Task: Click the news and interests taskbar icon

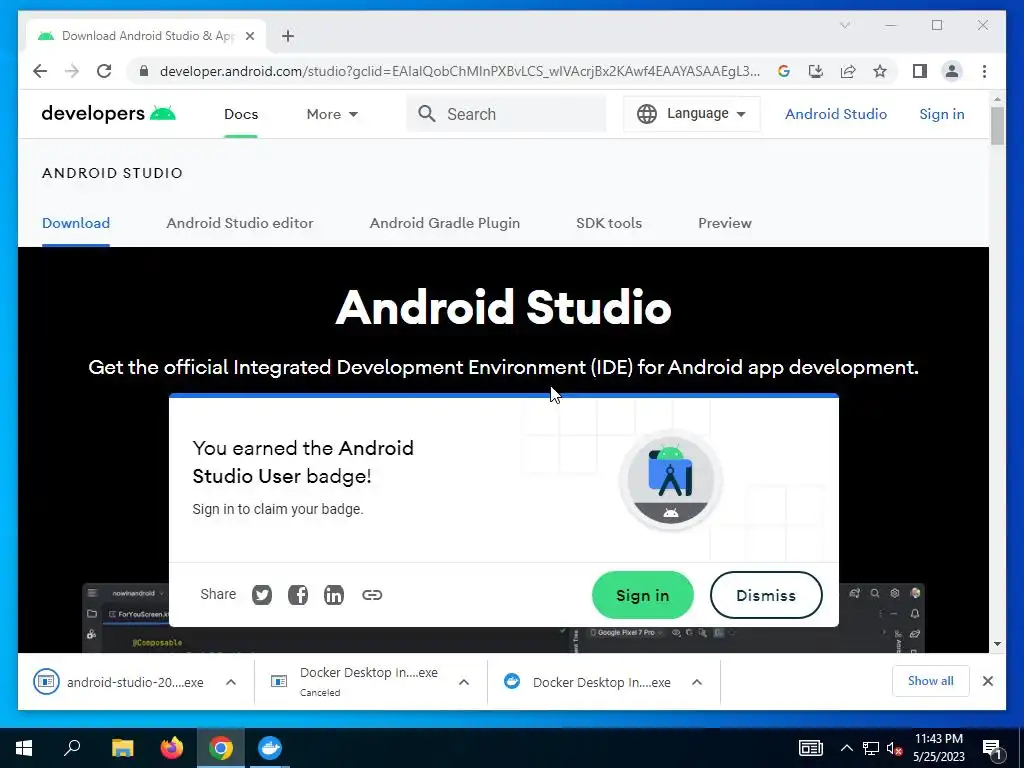Action: click(x=810, y=748)
